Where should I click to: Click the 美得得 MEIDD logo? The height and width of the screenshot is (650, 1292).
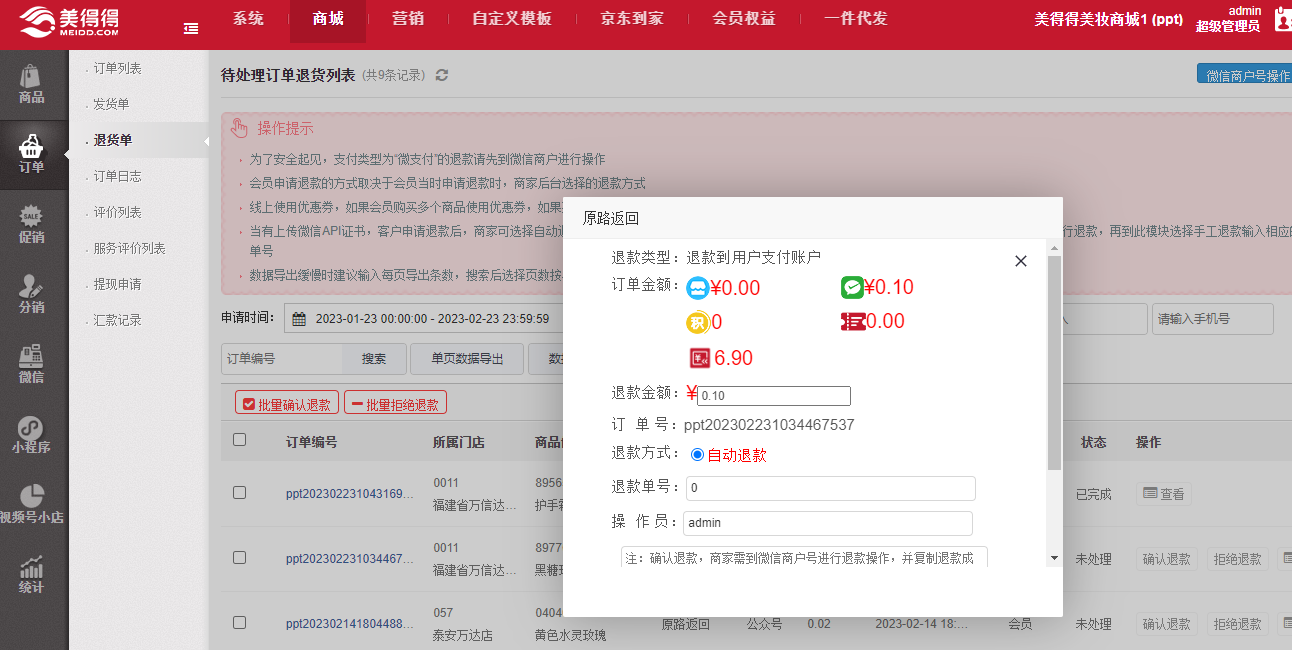pyautogui.click(x=70, y=22)
